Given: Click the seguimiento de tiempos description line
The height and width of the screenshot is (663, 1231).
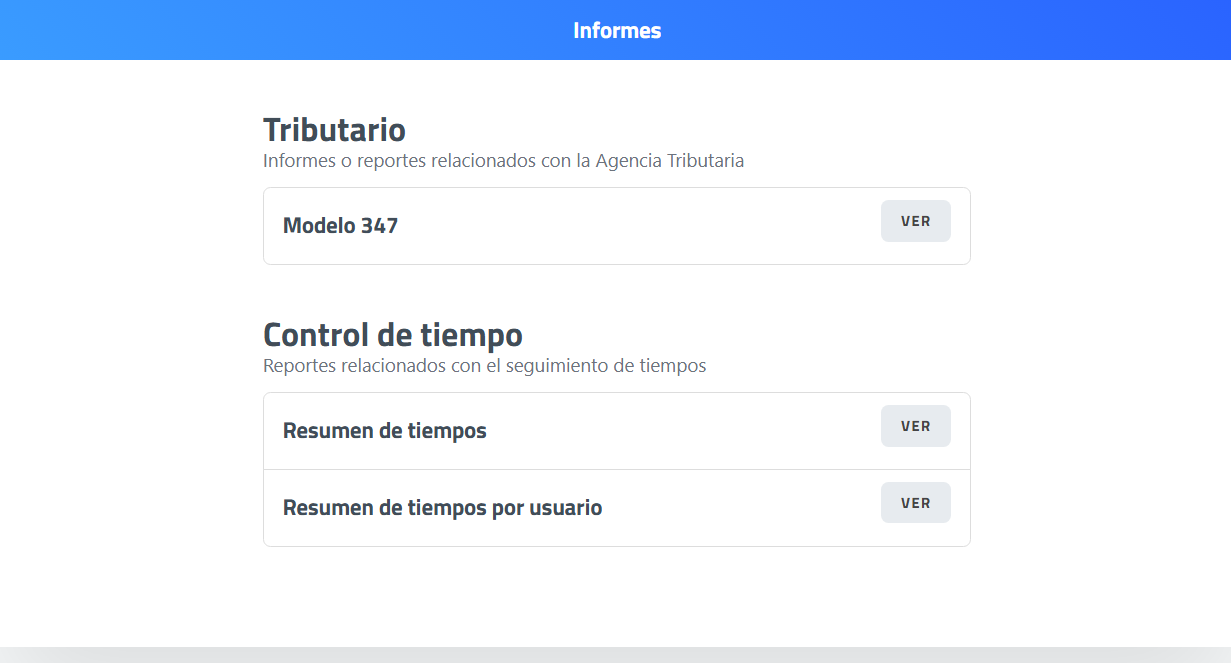Looking at the screenshot, I should click(x=484, y=366).
